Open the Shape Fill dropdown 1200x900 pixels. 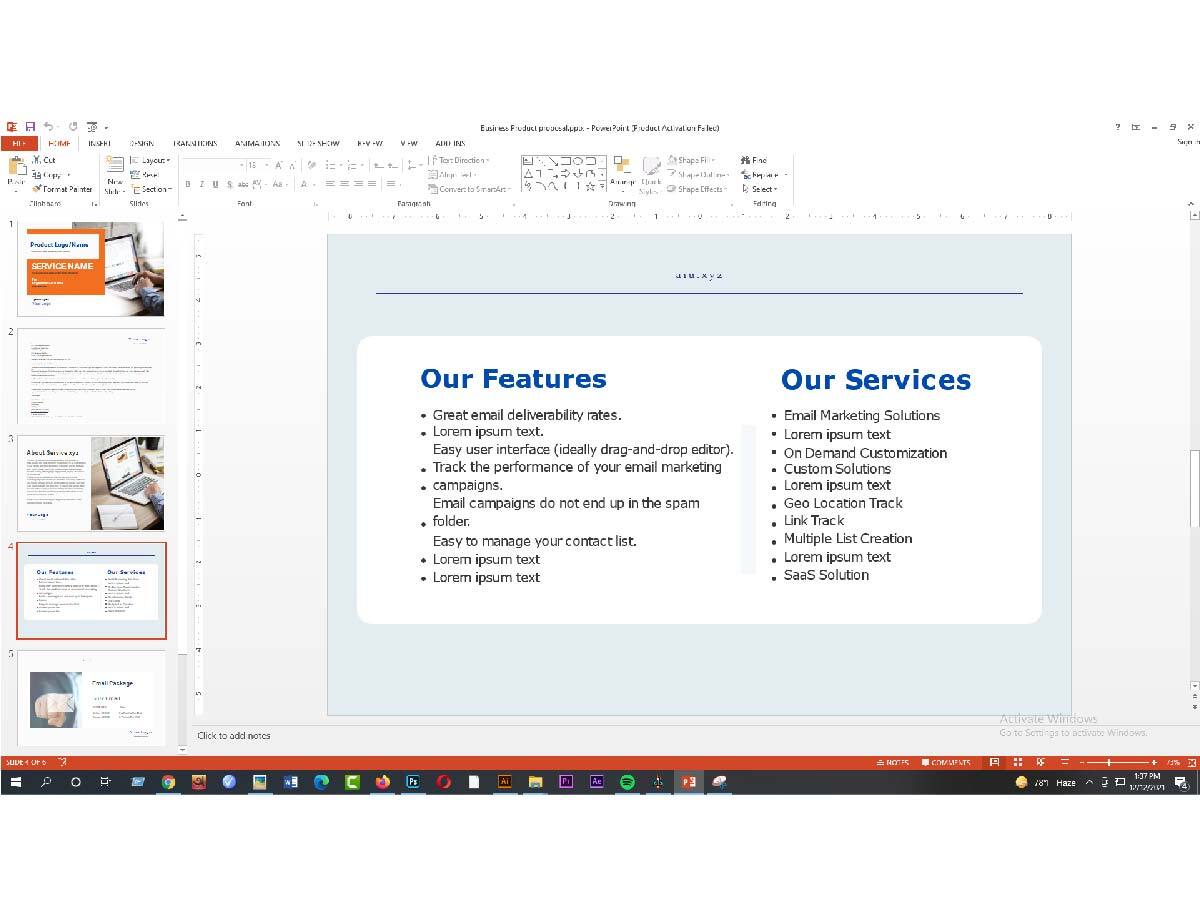tap(696, 160)
